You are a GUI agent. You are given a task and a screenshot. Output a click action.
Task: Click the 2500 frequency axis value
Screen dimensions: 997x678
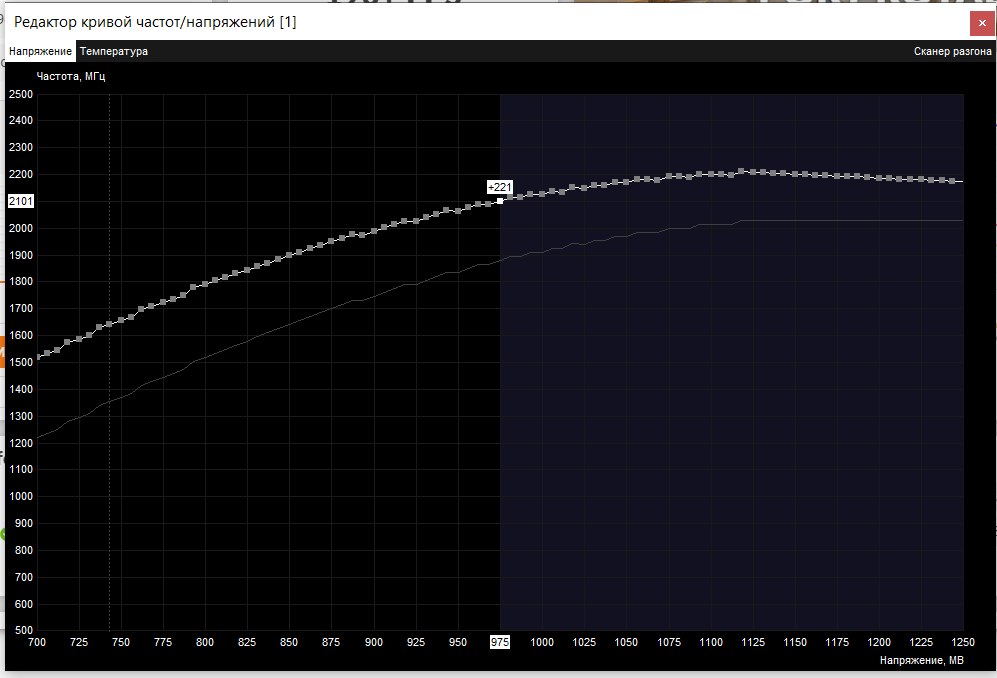(20, 94)
